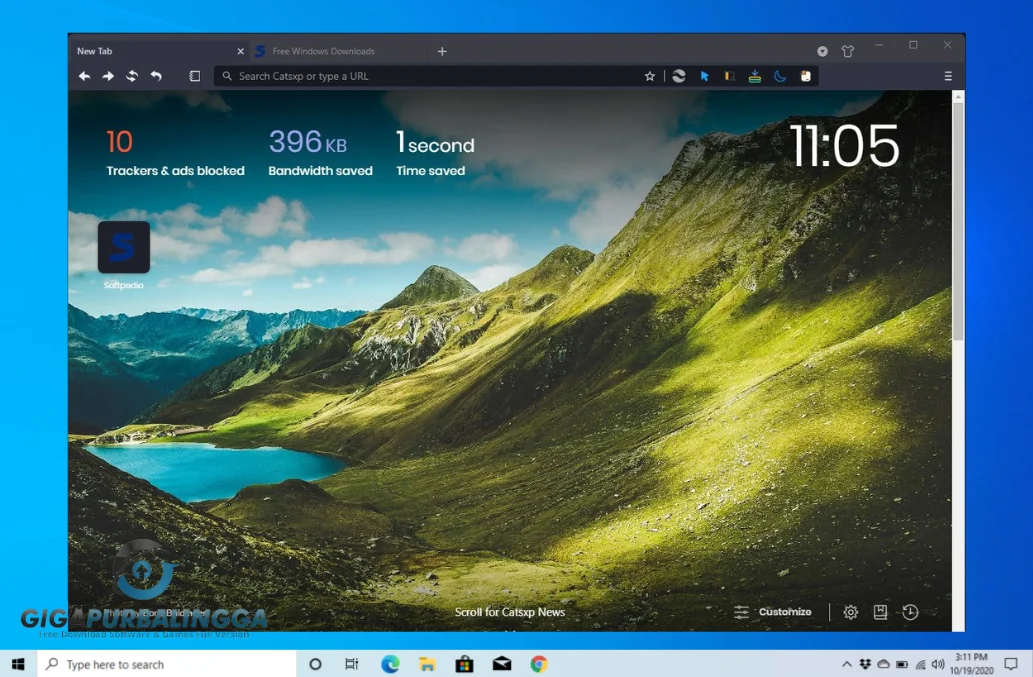Screen dimensions: 1033x677
Task: Click the clipboard notes toolbar icon
Action: pos(805,76)
